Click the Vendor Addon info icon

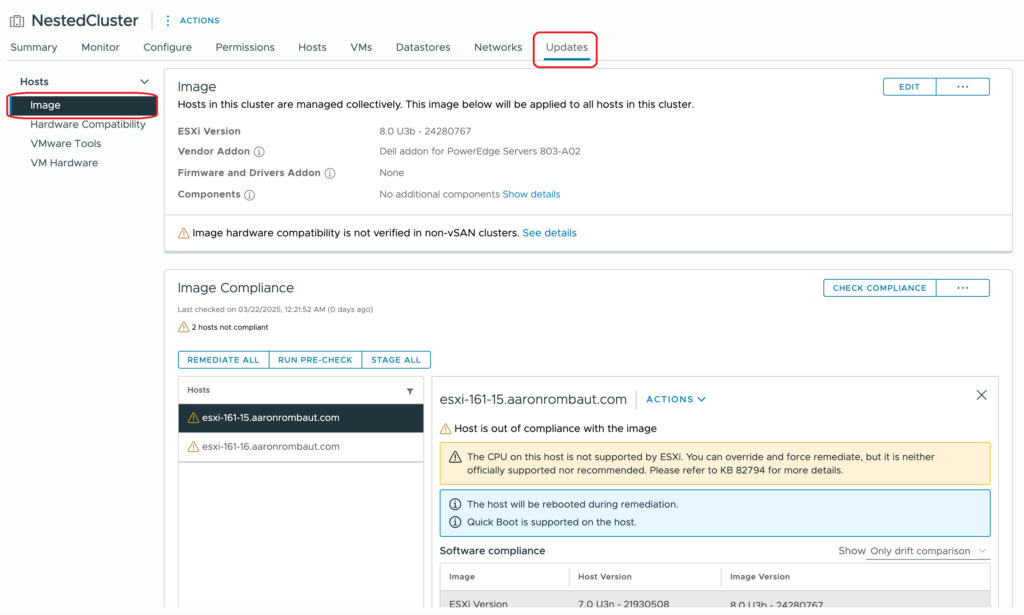[259, 152]
